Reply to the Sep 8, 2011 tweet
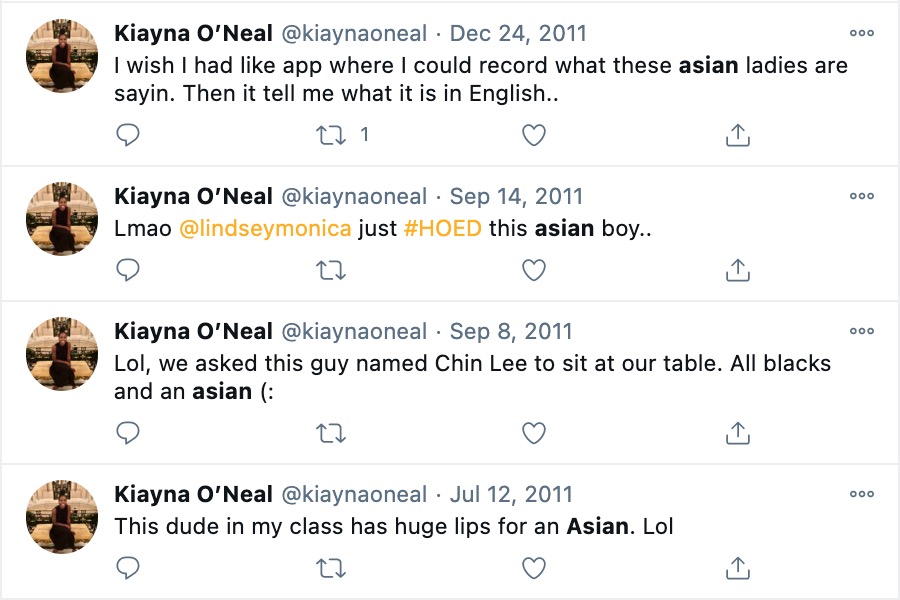 [128, 433]
